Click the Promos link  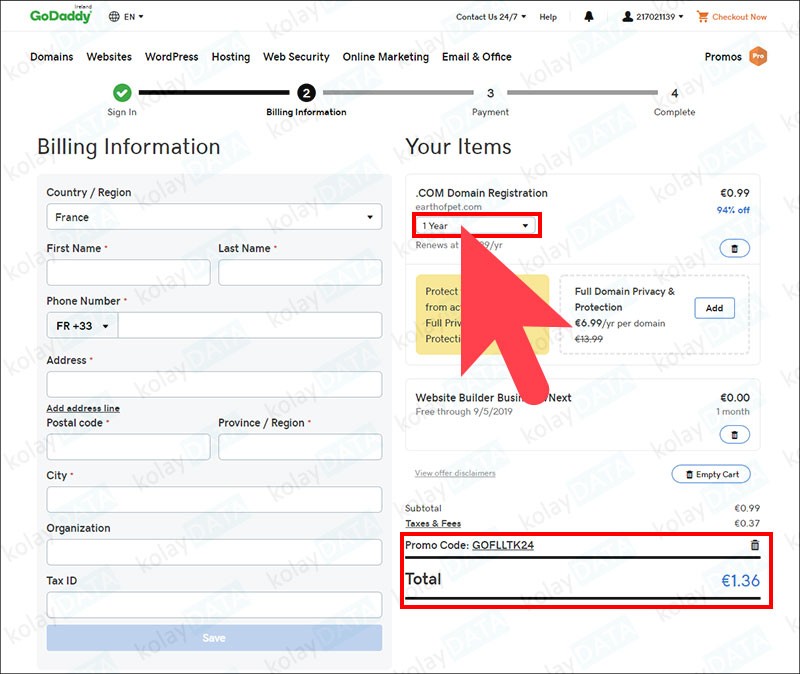(723, 57)
